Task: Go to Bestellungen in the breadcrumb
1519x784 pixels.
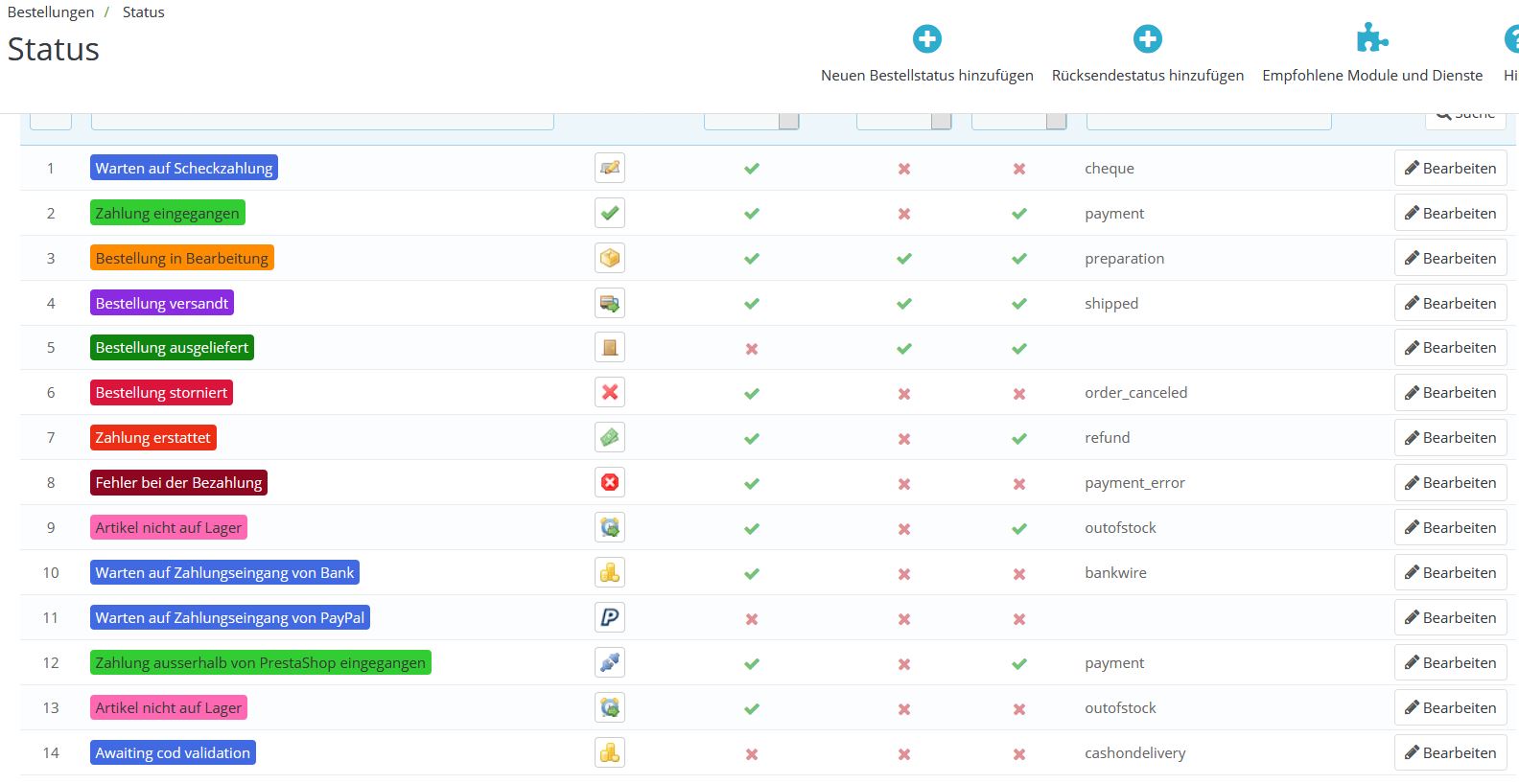Action: 51,12
